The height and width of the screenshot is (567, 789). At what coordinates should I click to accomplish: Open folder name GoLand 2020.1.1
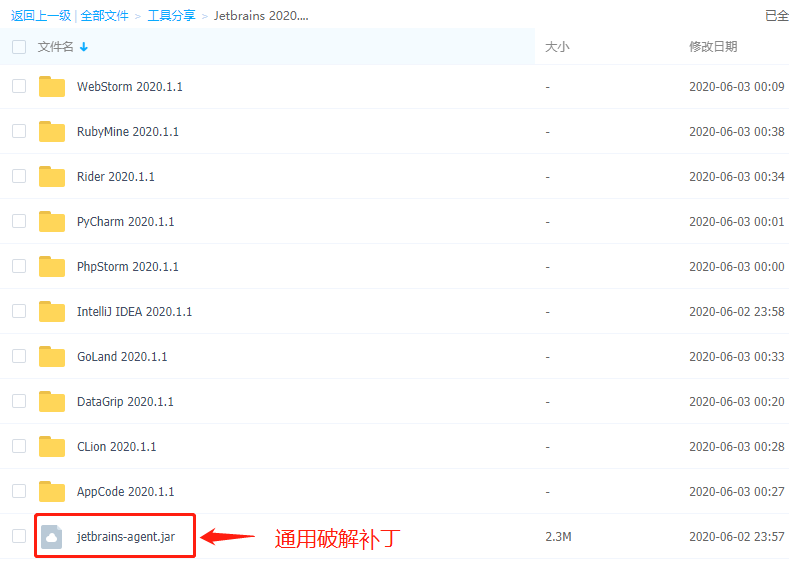(122, 357)
